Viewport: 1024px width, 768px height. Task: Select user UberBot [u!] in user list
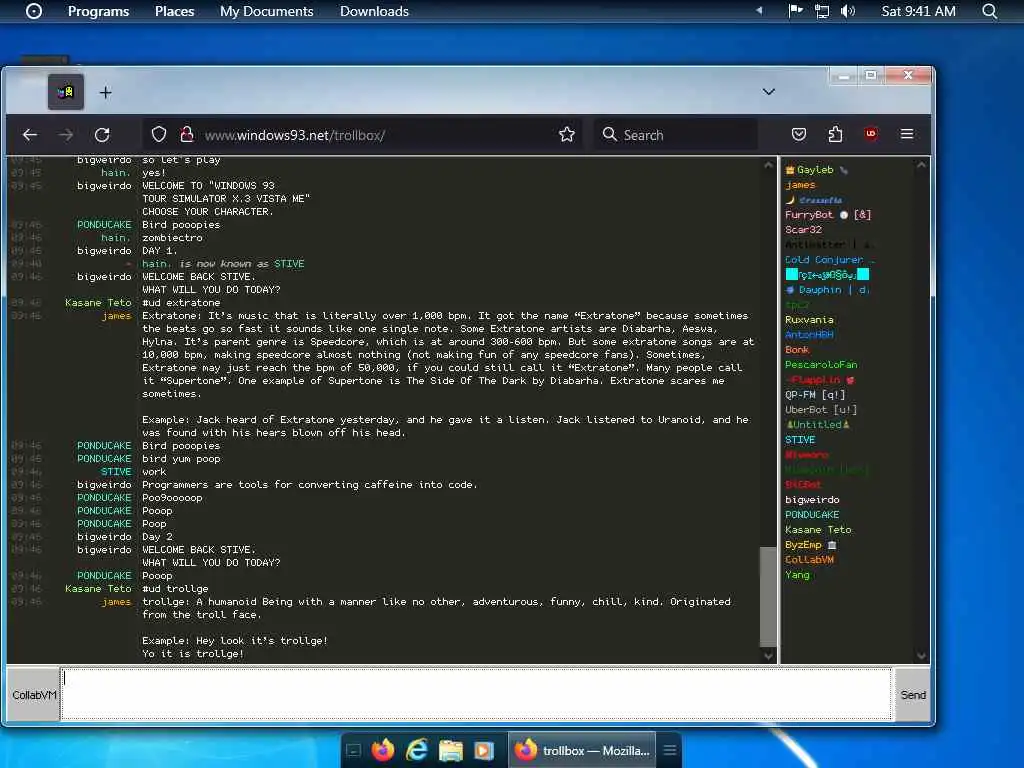pyautogui.click(x=821, y=410)
